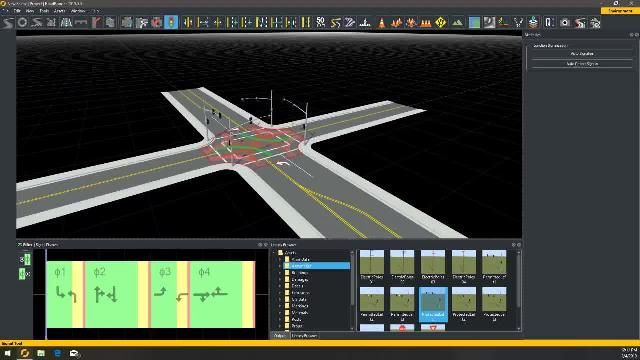Select the highlighted blue signal thumbnail in the second row
This screenshot has height=360, width=640.
coord(433,304)
